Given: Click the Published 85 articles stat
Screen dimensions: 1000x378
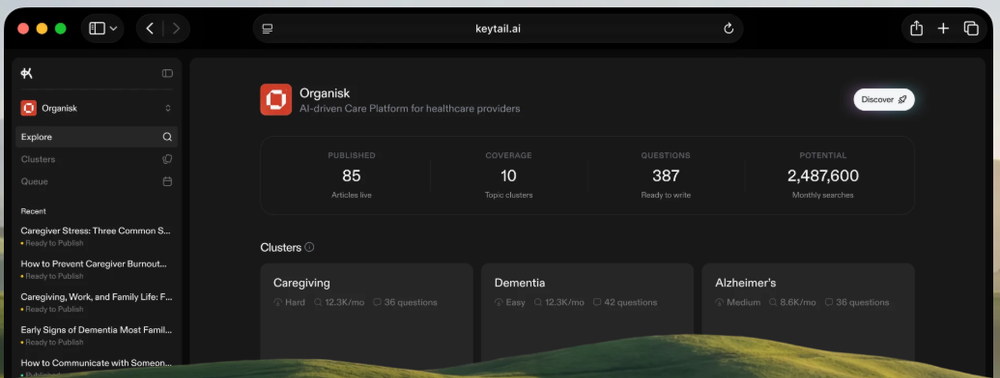Looking at the screenshot, I should tap(351, 175).
